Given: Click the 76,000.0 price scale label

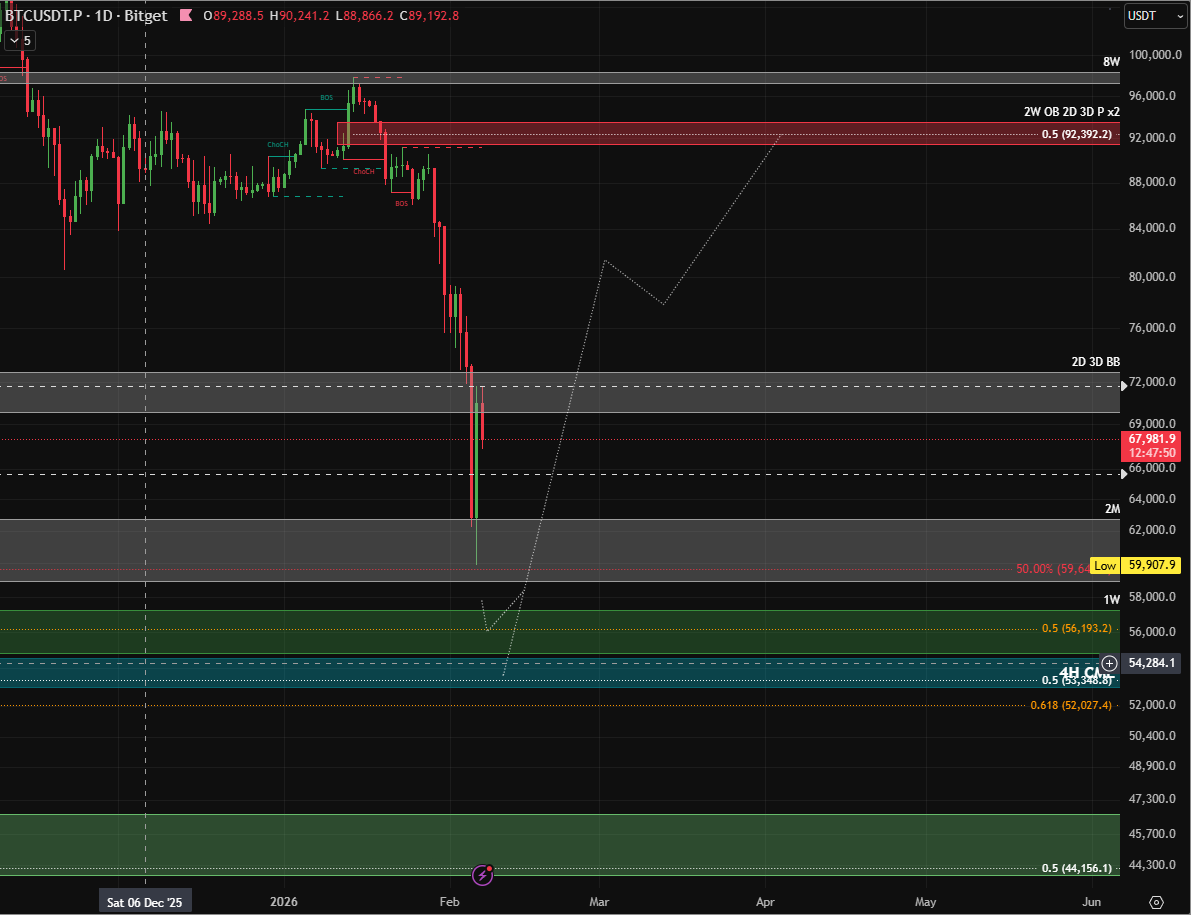Looking at the screenshot, I should point(1152,328).
